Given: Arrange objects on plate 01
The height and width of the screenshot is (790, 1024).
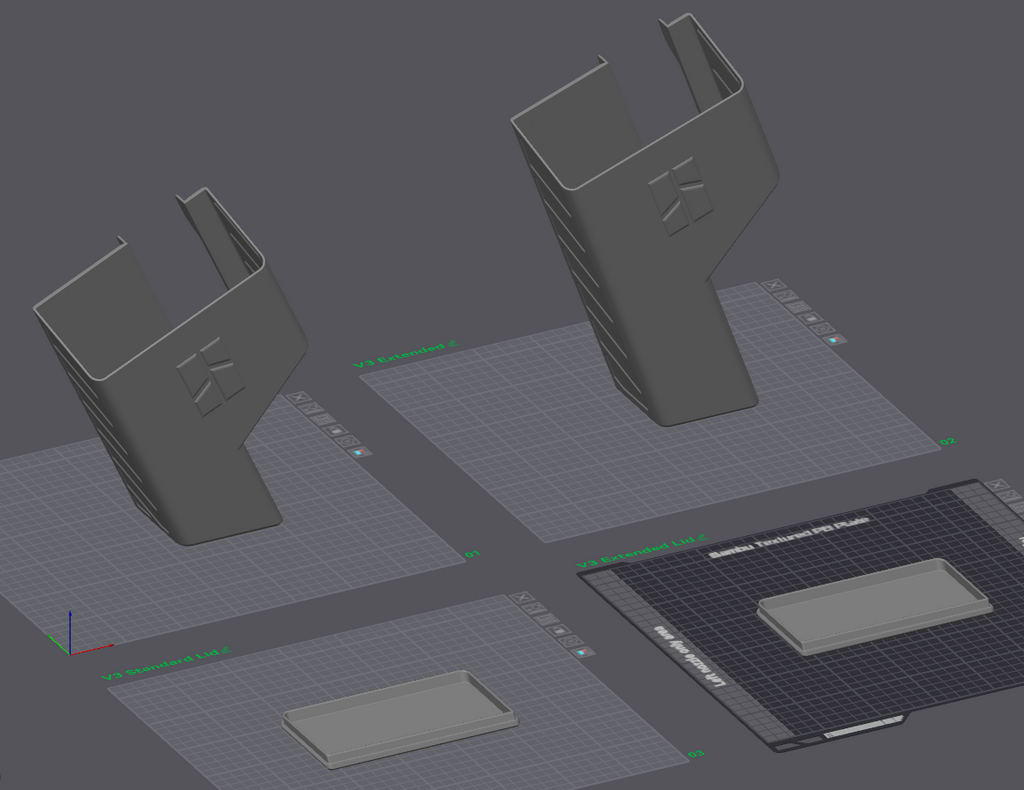Looking at the screenshot, I should point(325,419).
